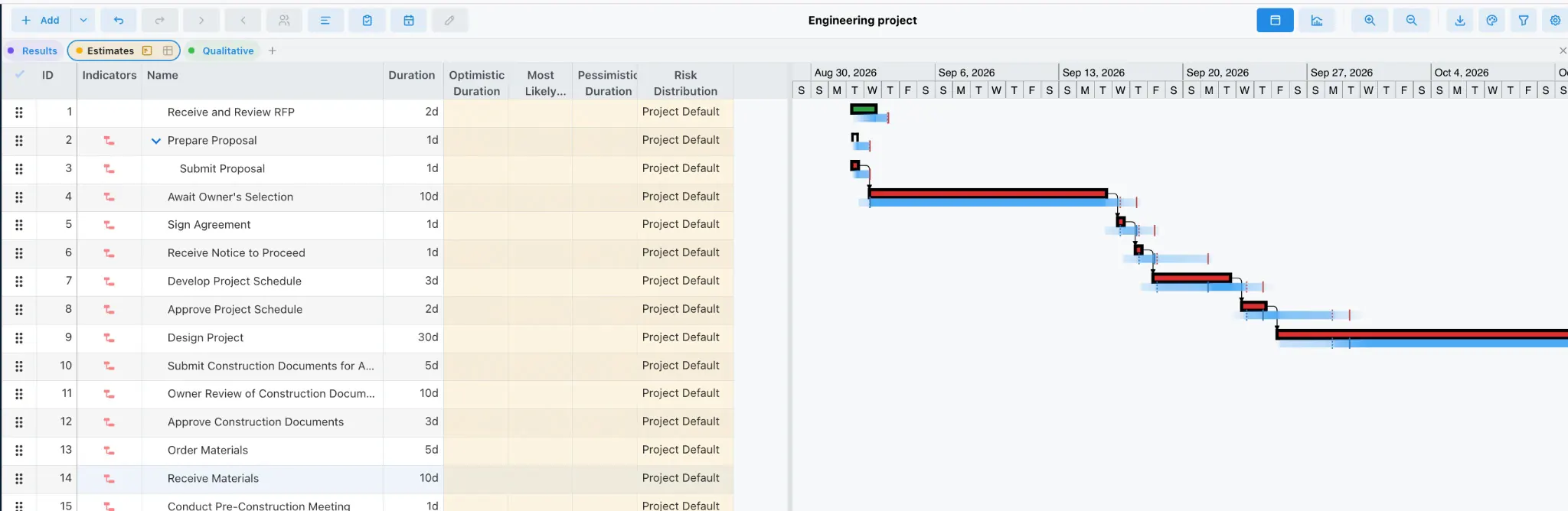
Task: Open the resources people icon
Action: click(284, 21)
